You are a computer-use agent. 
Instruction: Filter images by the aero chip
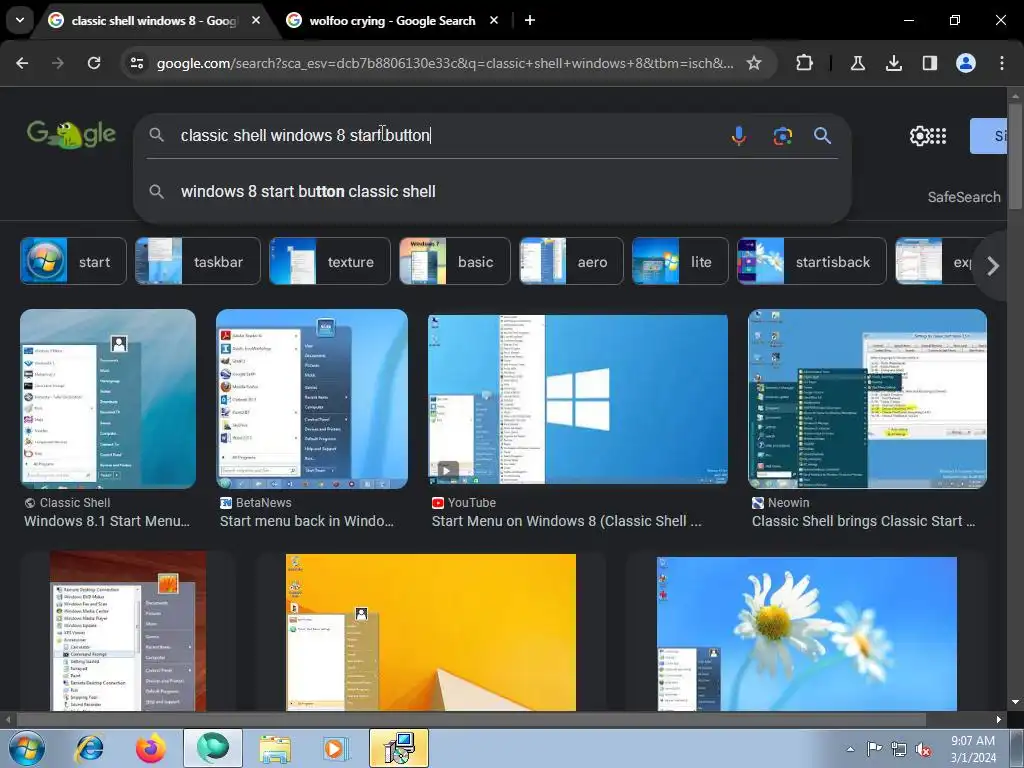click(571, 261)
